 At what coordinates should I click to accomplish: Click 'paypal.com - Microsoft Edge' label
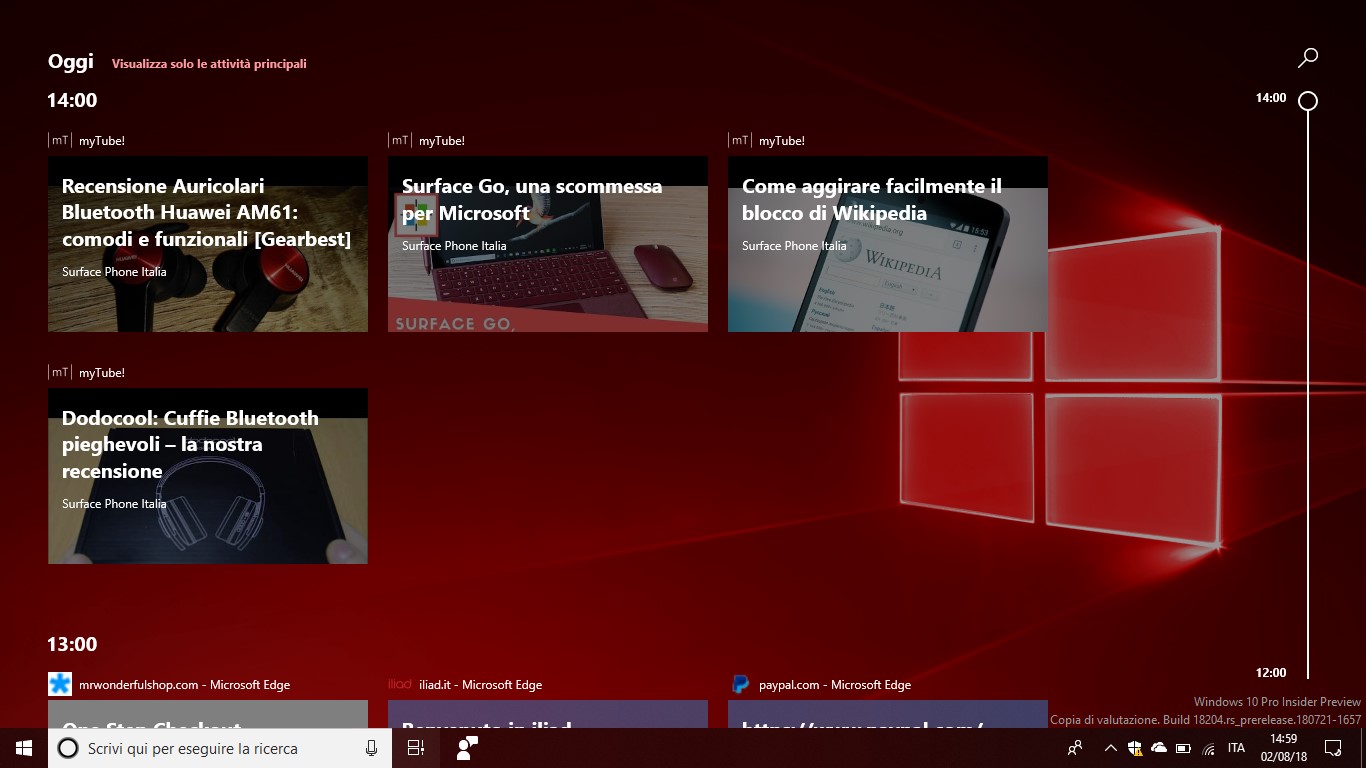click(x=835, y=685)
